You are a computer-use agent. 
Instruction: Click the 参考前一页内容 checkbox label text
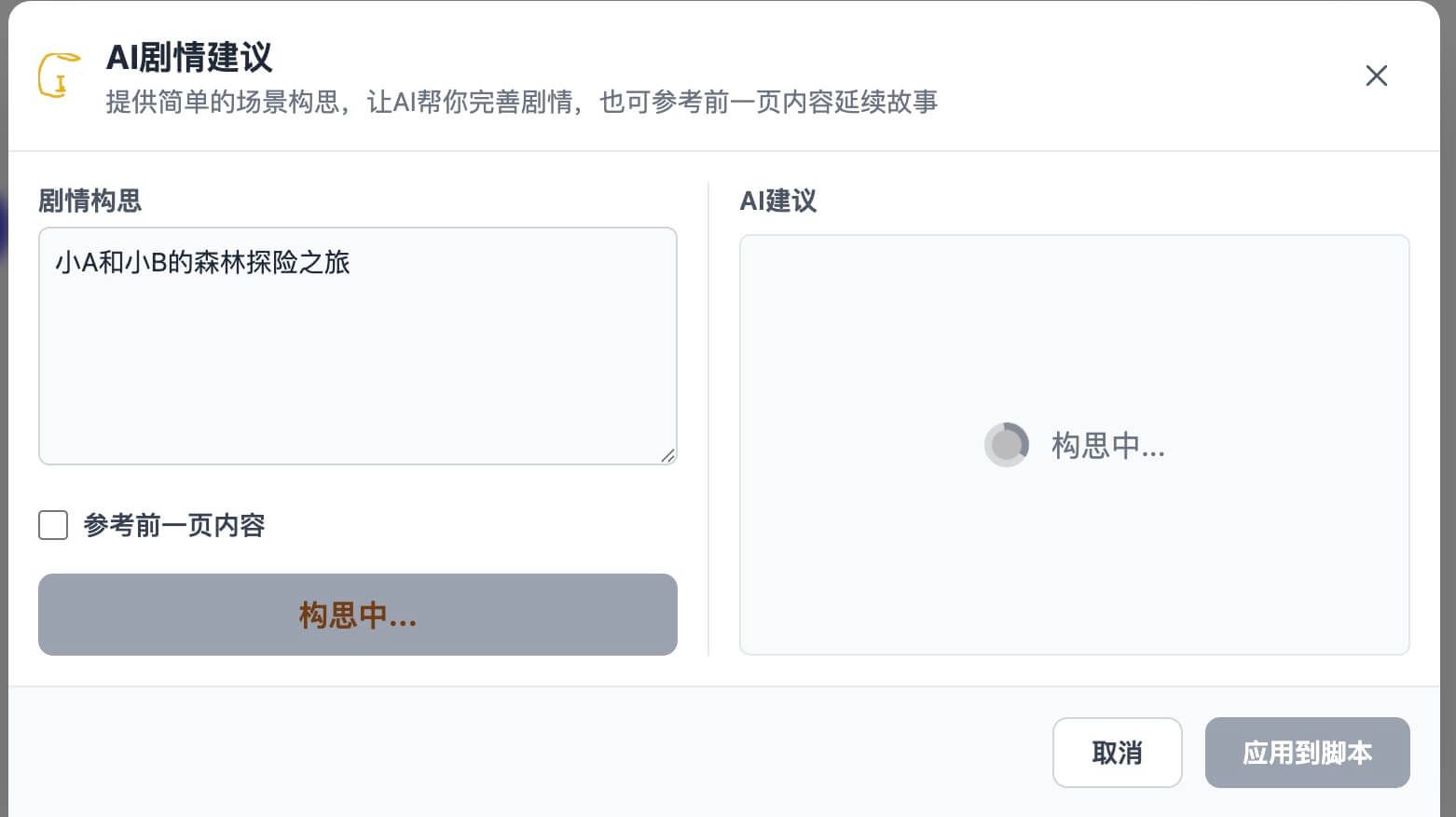[174, 525]
